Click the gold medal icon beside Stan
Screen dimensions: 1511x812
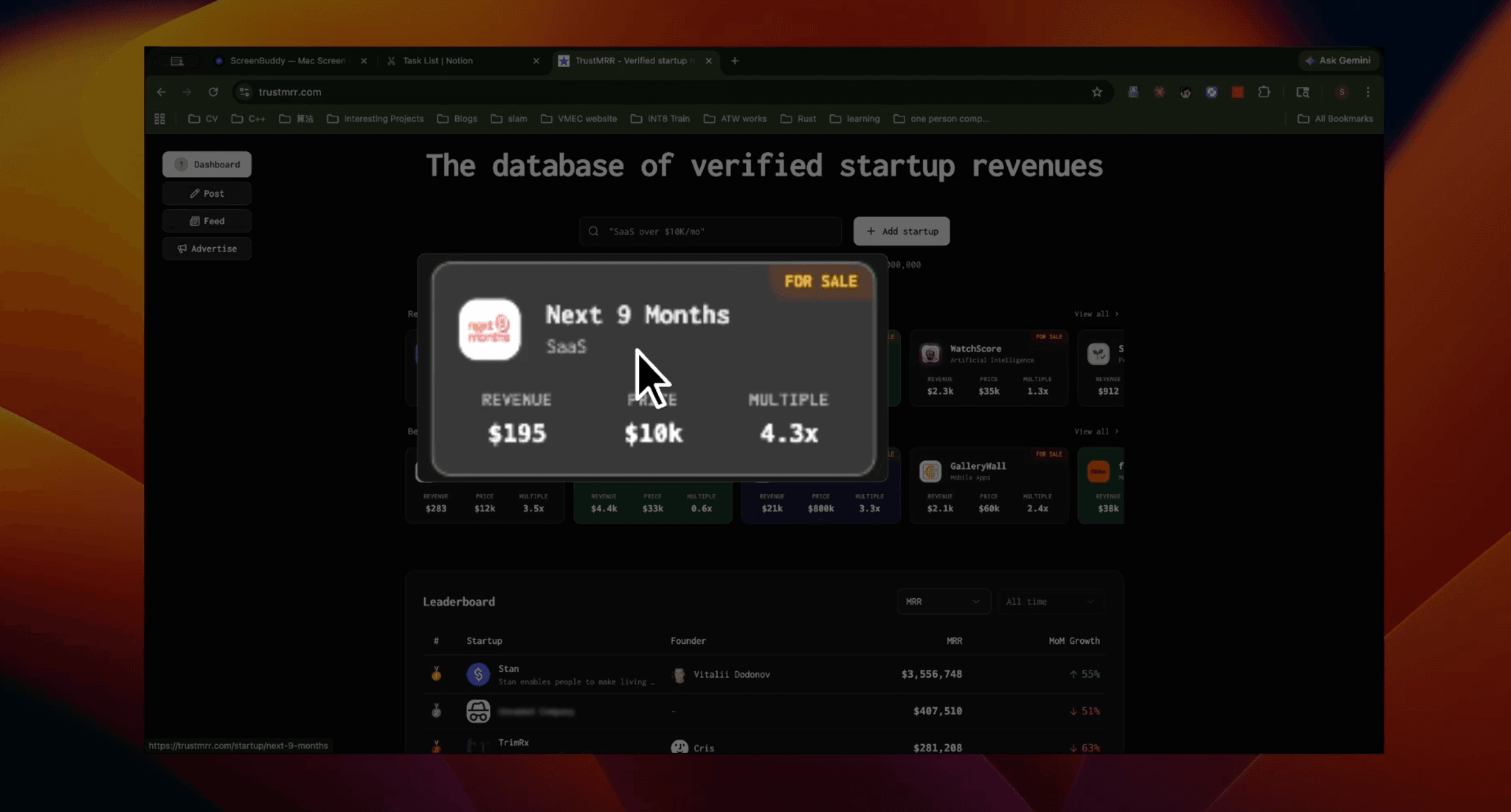436,674
